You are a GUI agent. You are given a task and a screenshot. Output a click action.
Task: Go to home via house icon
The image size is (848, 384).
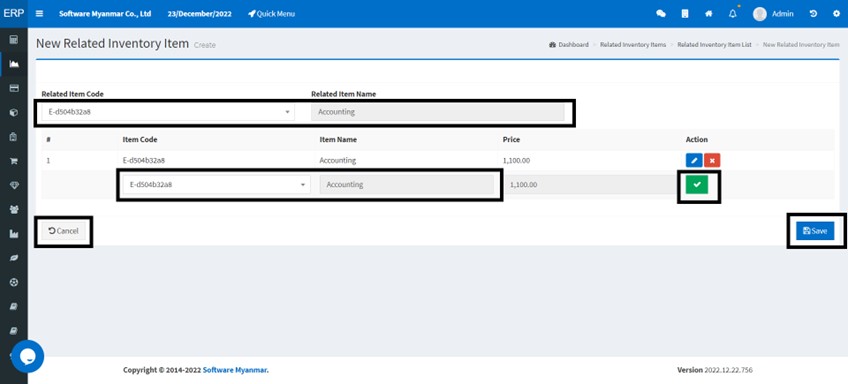708,14
